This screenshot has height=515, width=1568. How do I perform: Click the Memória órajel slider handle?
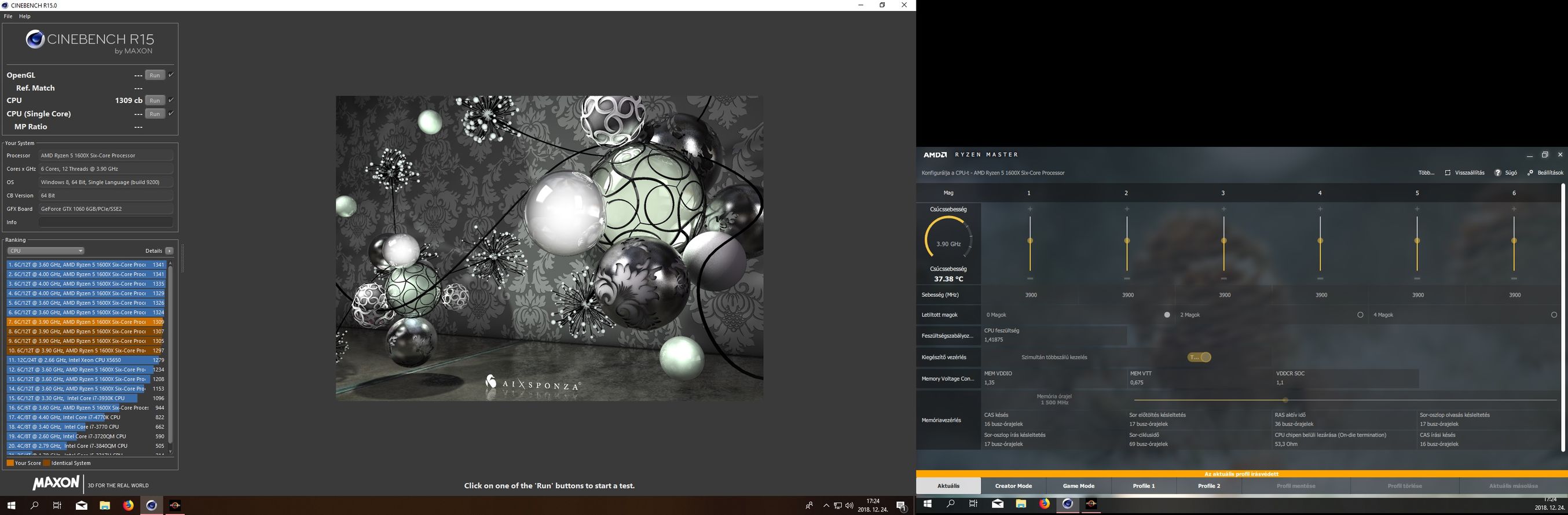[1285, 400]
